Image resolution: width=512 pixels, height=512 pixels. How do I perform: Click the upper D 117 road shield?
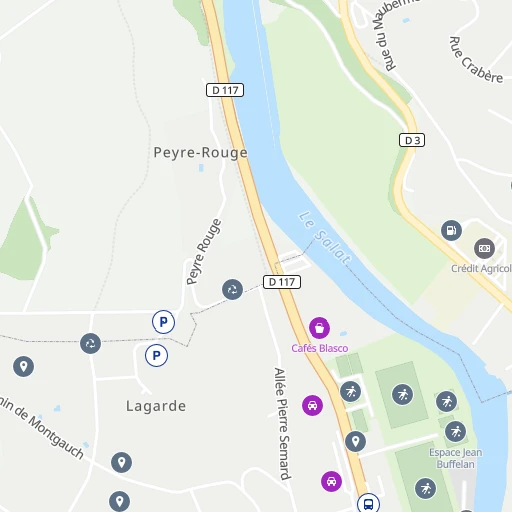(225, 90)
